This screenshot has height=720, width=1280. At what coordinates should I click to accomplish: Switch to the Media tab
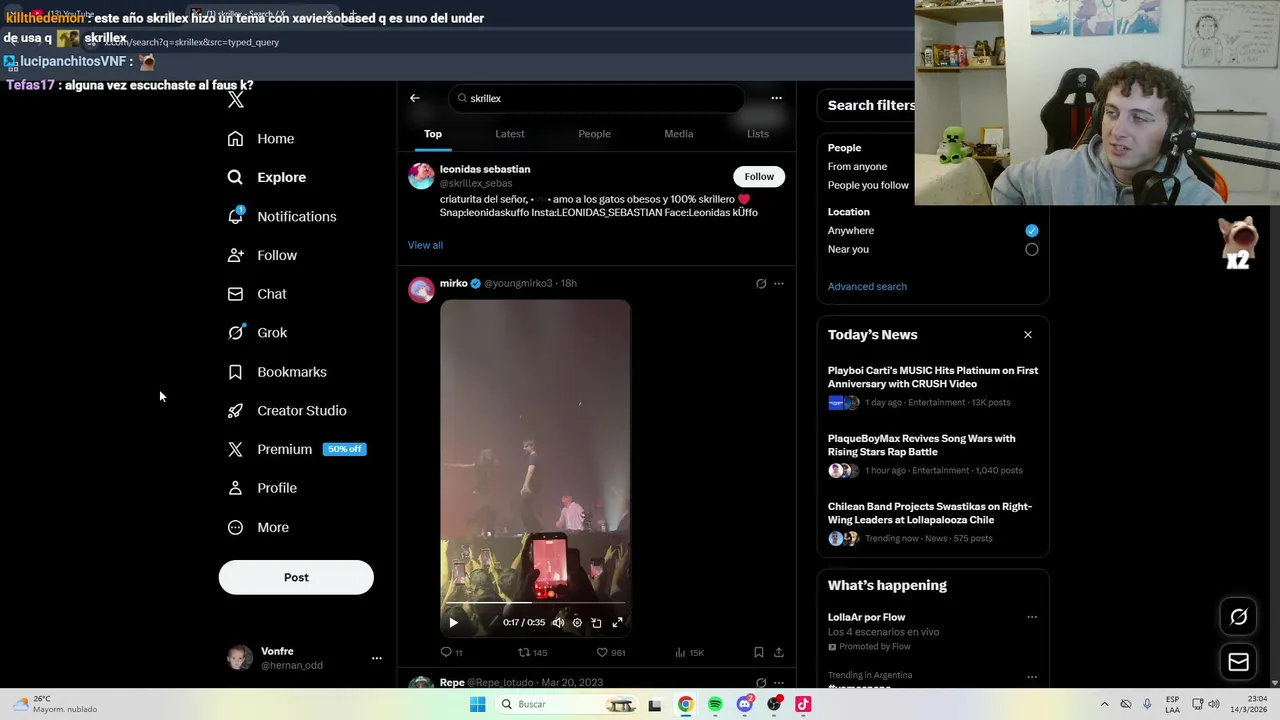[x=679, y=134]
